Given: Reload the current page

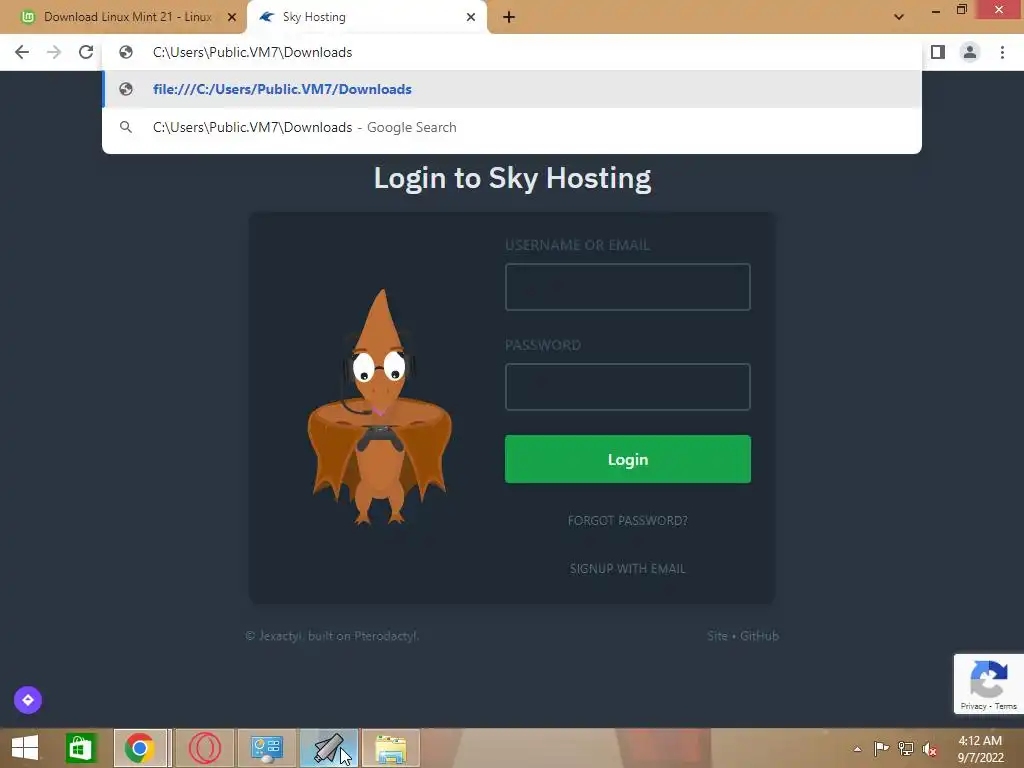Looking at the screenshot, I should point(86,52).
